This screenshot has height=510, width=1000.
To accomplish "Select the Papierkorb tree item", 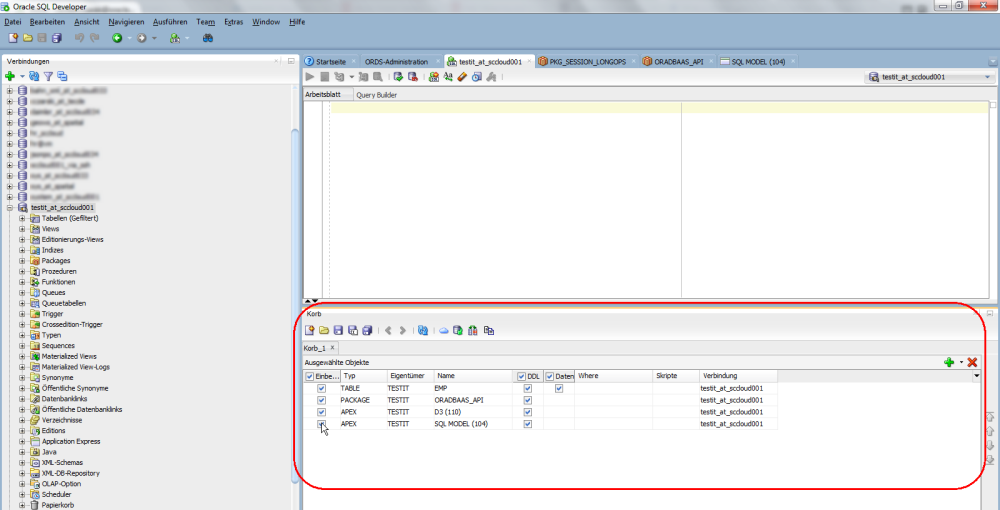I will tap(56, 505).
